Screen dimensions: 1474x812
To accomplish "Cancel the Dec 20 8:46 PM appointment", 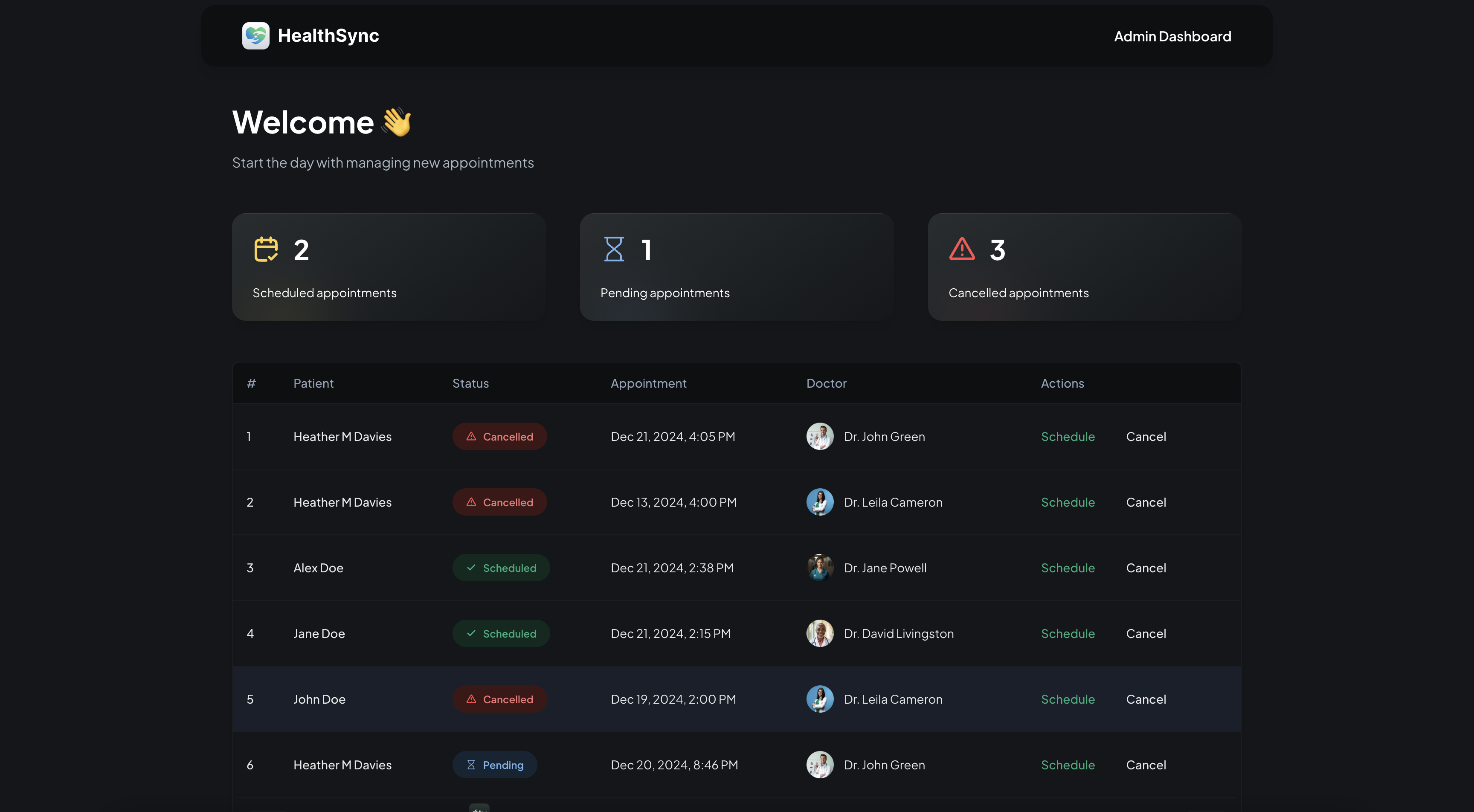I will pos(1146,765).
